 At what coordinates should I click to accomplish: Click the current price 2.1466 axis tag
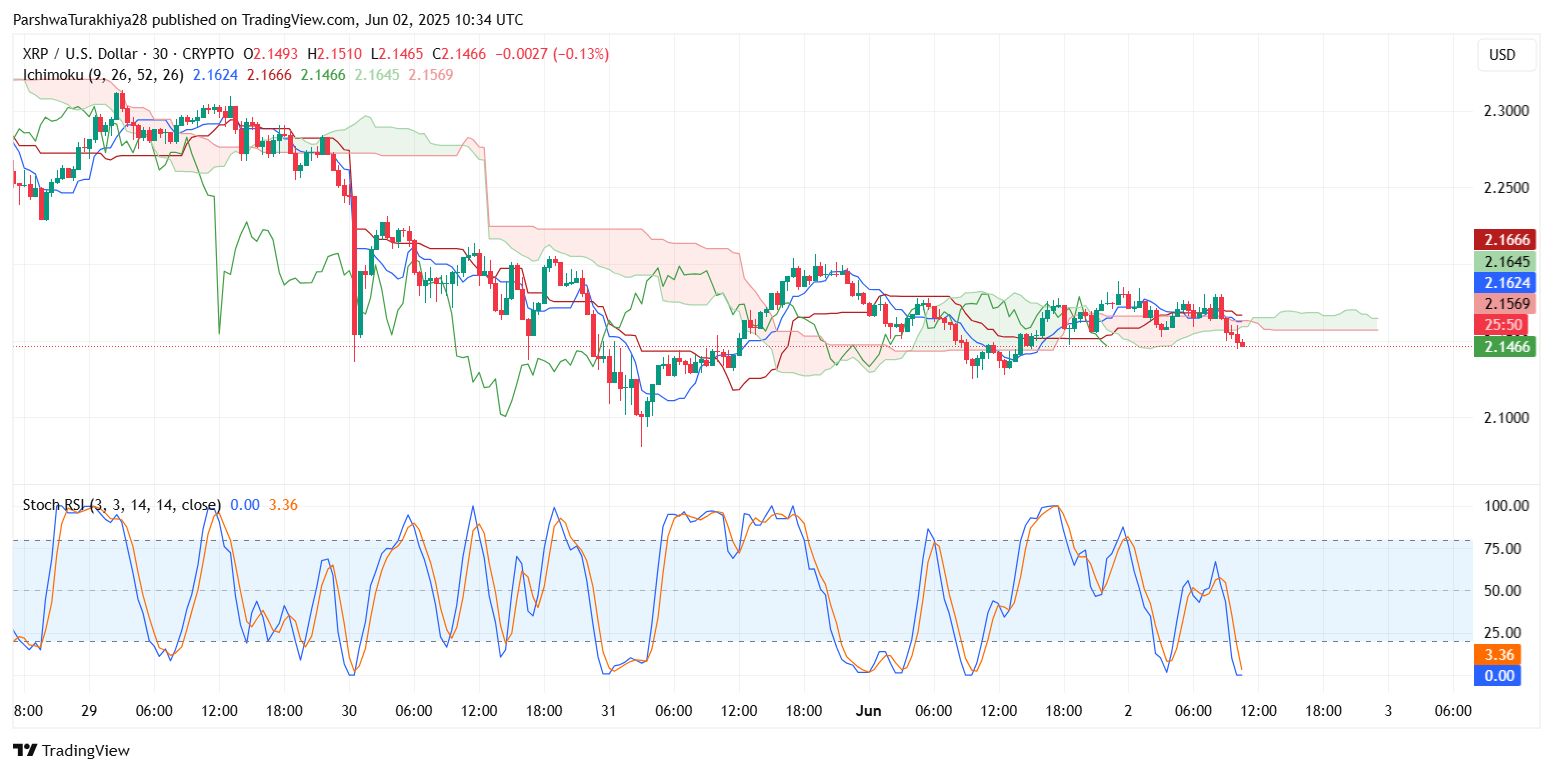pyautogui.click(x=1504, y=347)
